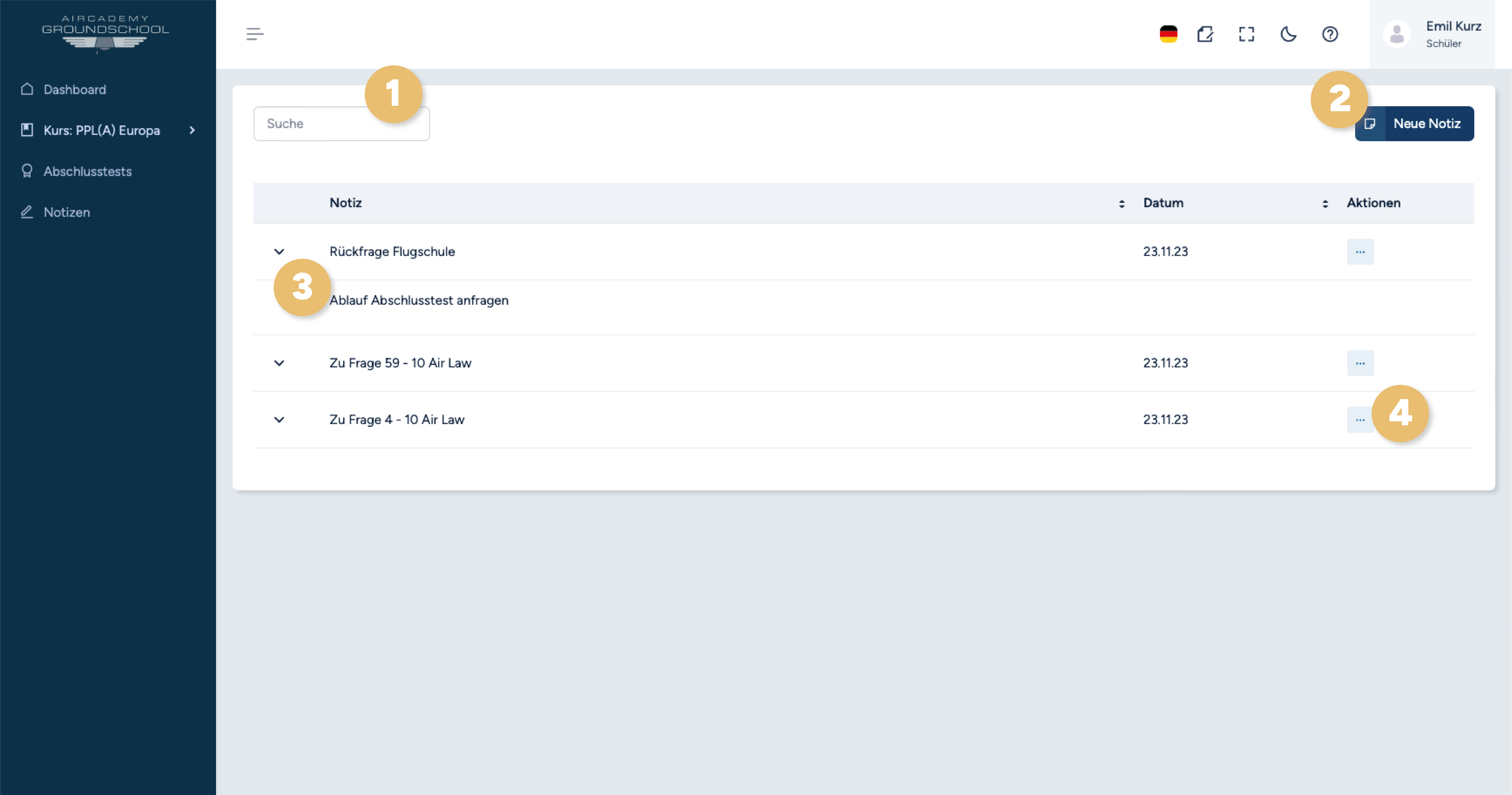The height and width of the screenshot is (795, 1512).
Task: Select the note title Zu Frage 59 - 10 Air Law
Action: point(400,363)
